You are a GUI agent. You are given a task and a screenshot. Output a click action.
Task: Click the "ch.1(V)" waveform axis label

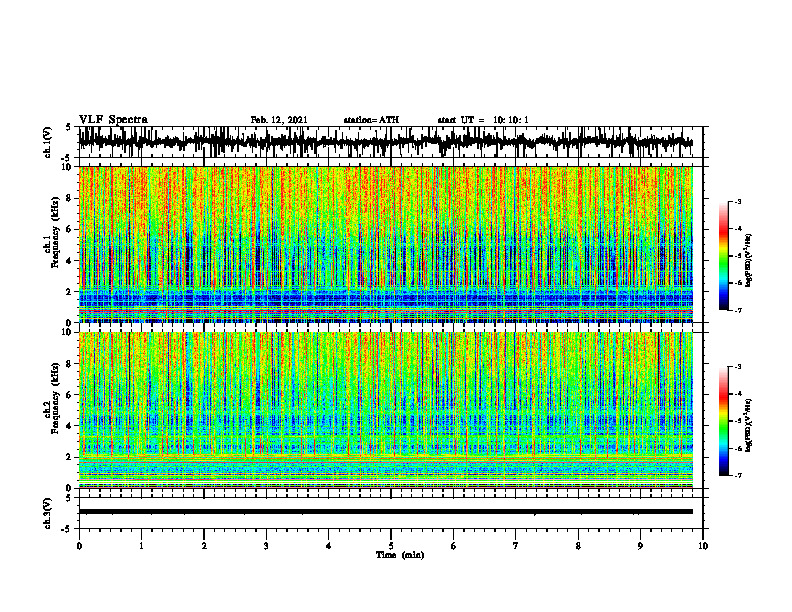(x=48, y=142)
